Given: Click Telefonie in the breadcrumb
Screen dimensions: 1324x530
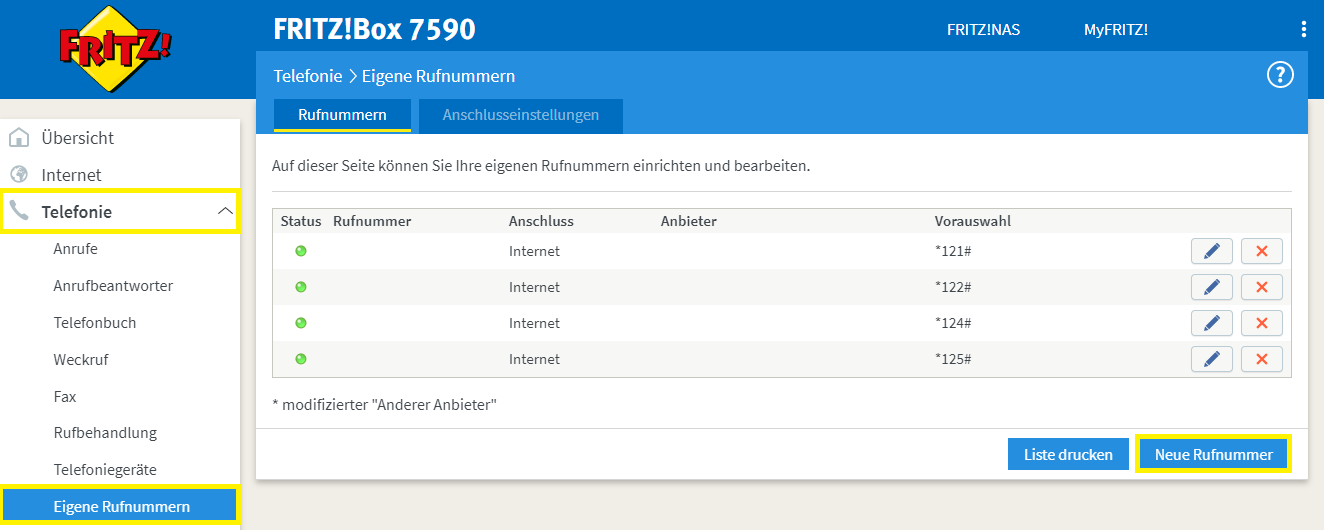Looking at the screenshot, I should pos(308,76).
